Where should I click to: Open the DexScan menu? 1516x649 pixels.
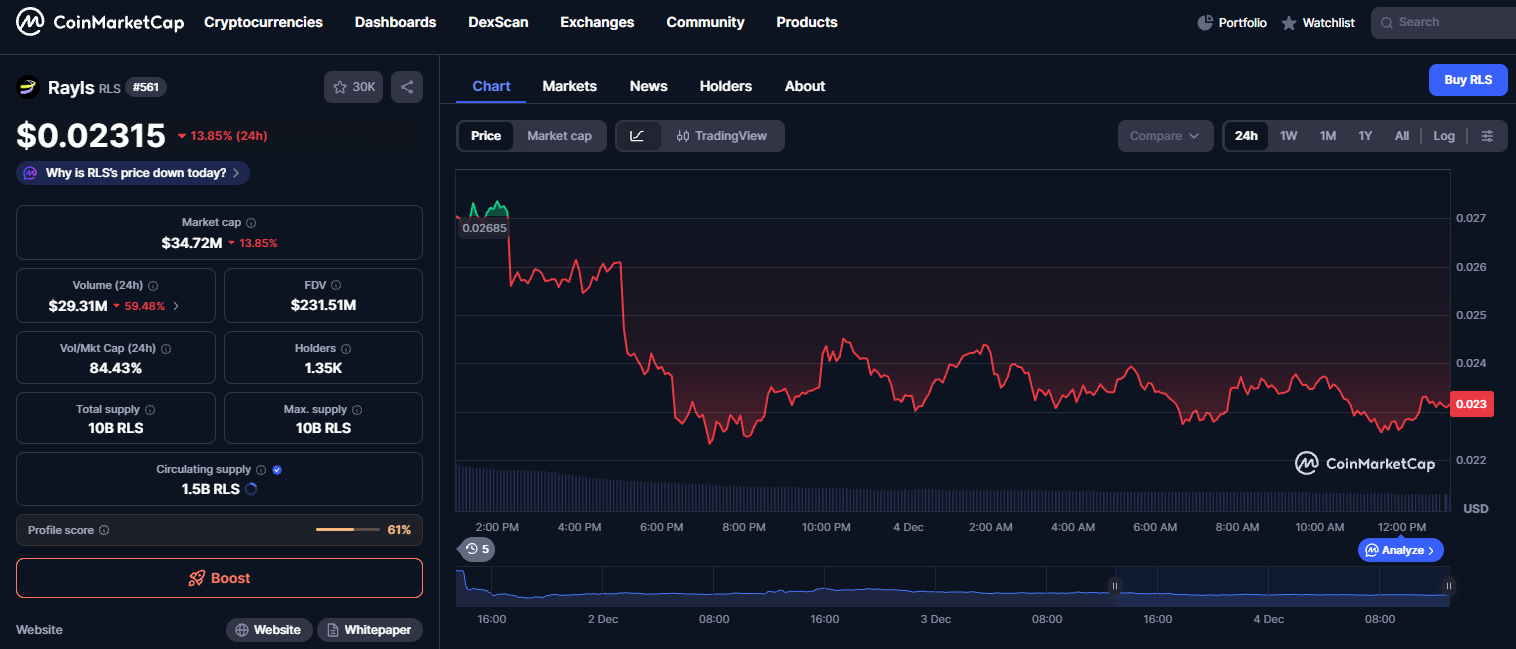tap(498, 22)
